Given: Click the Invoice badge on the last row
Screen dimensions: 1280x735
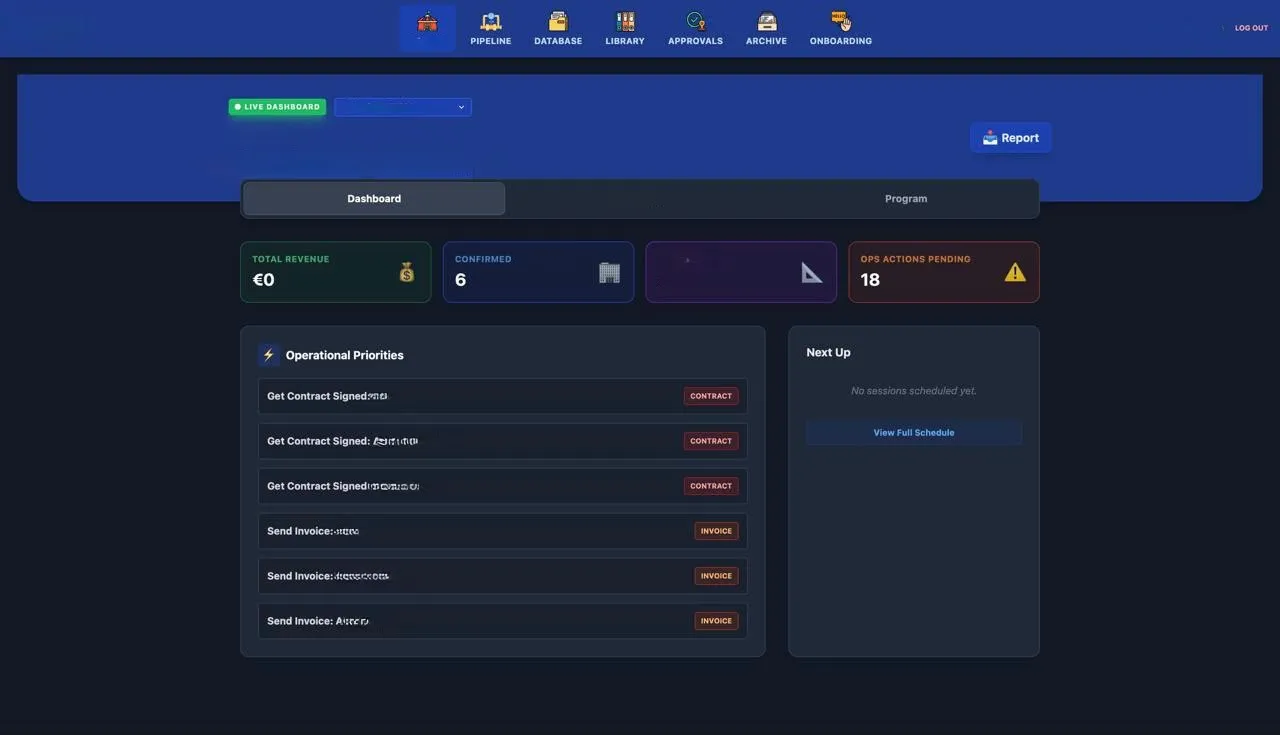Looking at the screenshot, I should (716, 621).
